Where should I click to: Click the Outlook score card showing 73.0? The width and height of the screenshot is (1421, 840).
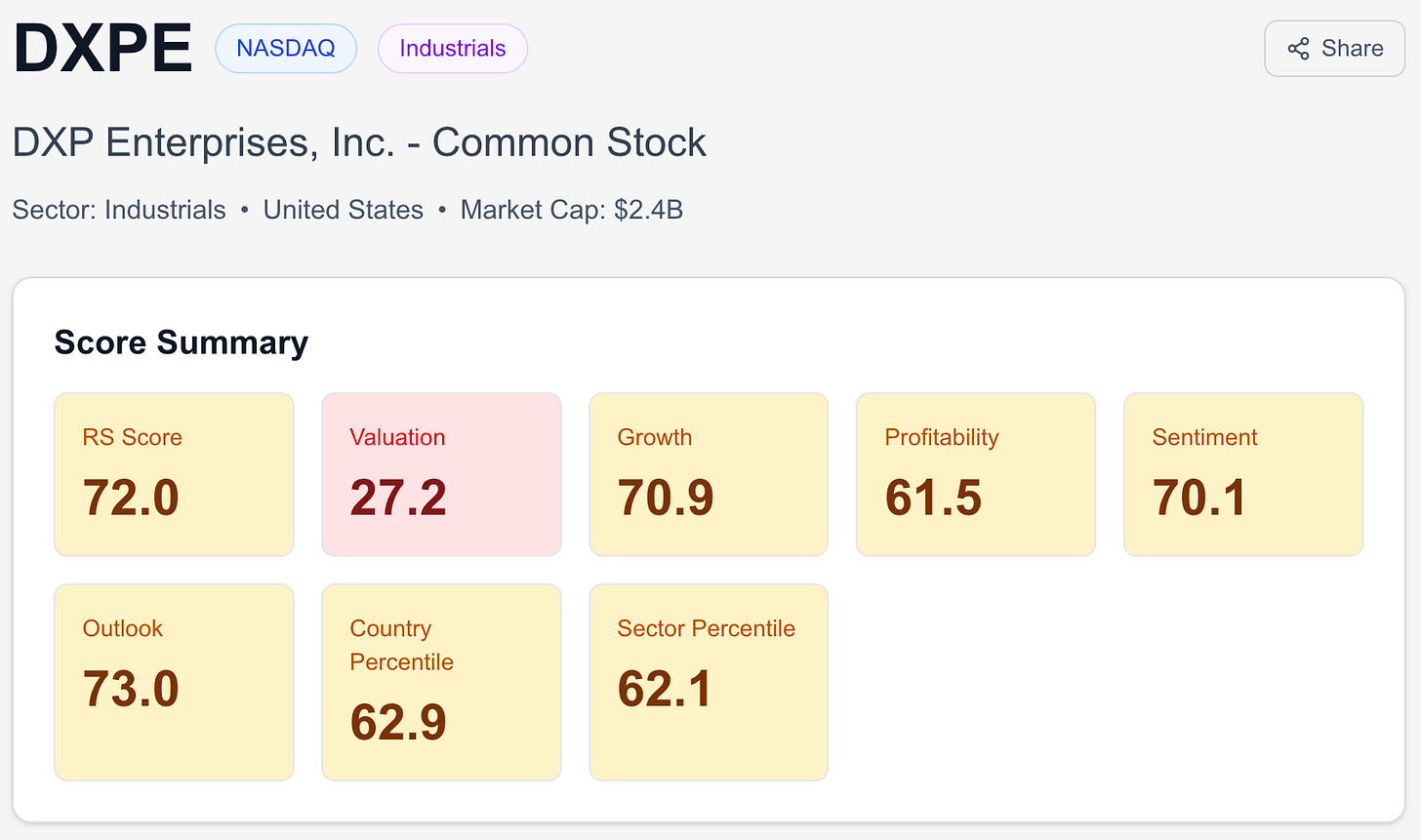coord(174,682)
